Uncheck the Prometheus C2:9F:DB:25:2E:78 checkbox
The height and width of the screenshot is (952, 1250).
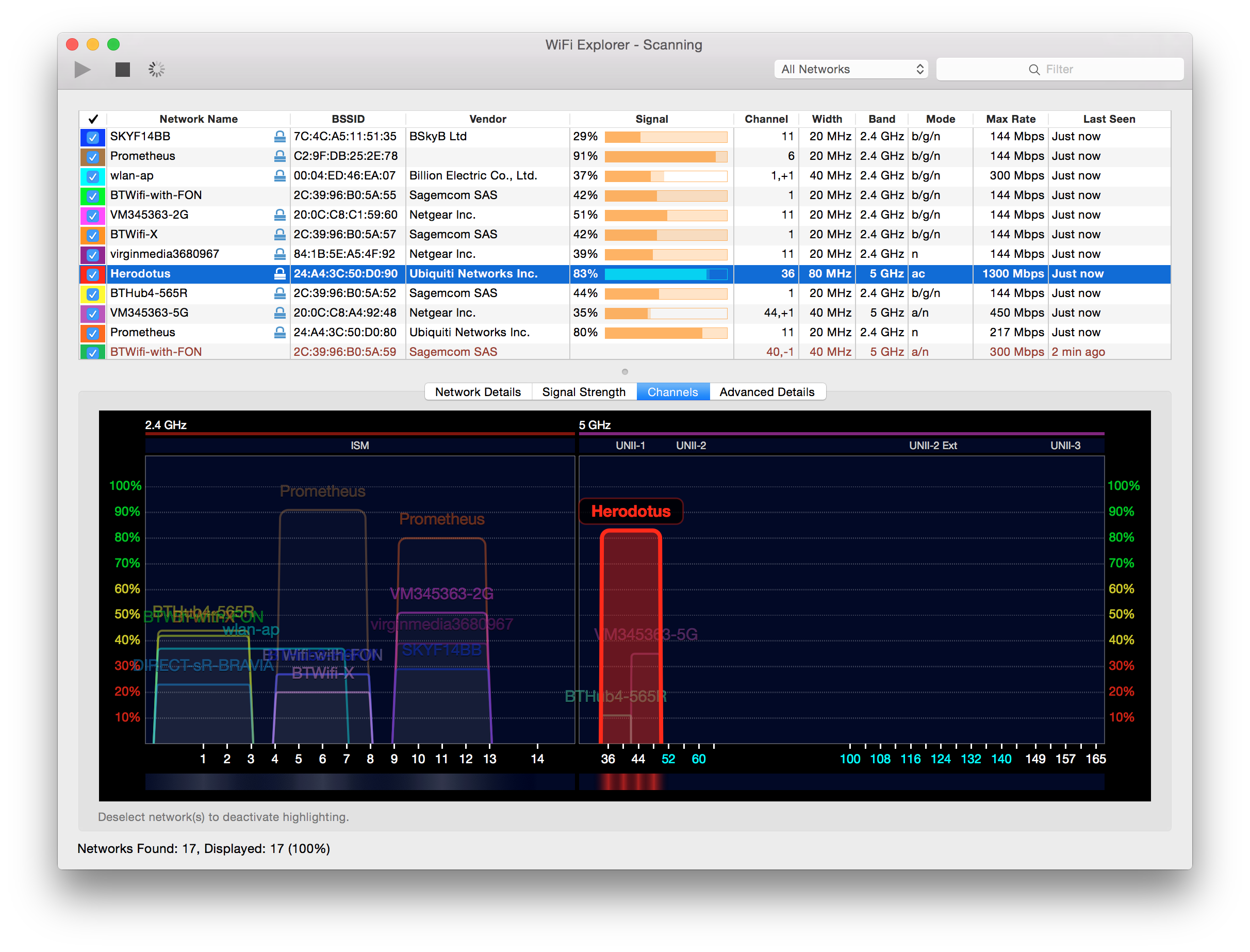pos(93,157)
